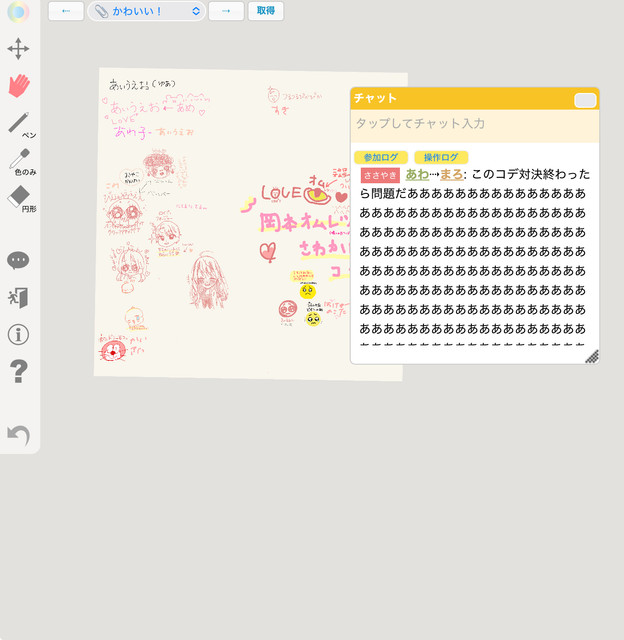This screenshot has height=640, width=624.
Task: Choose the Pen (ペン) tool
Action: pyautogui.click(x=18, y=123)
